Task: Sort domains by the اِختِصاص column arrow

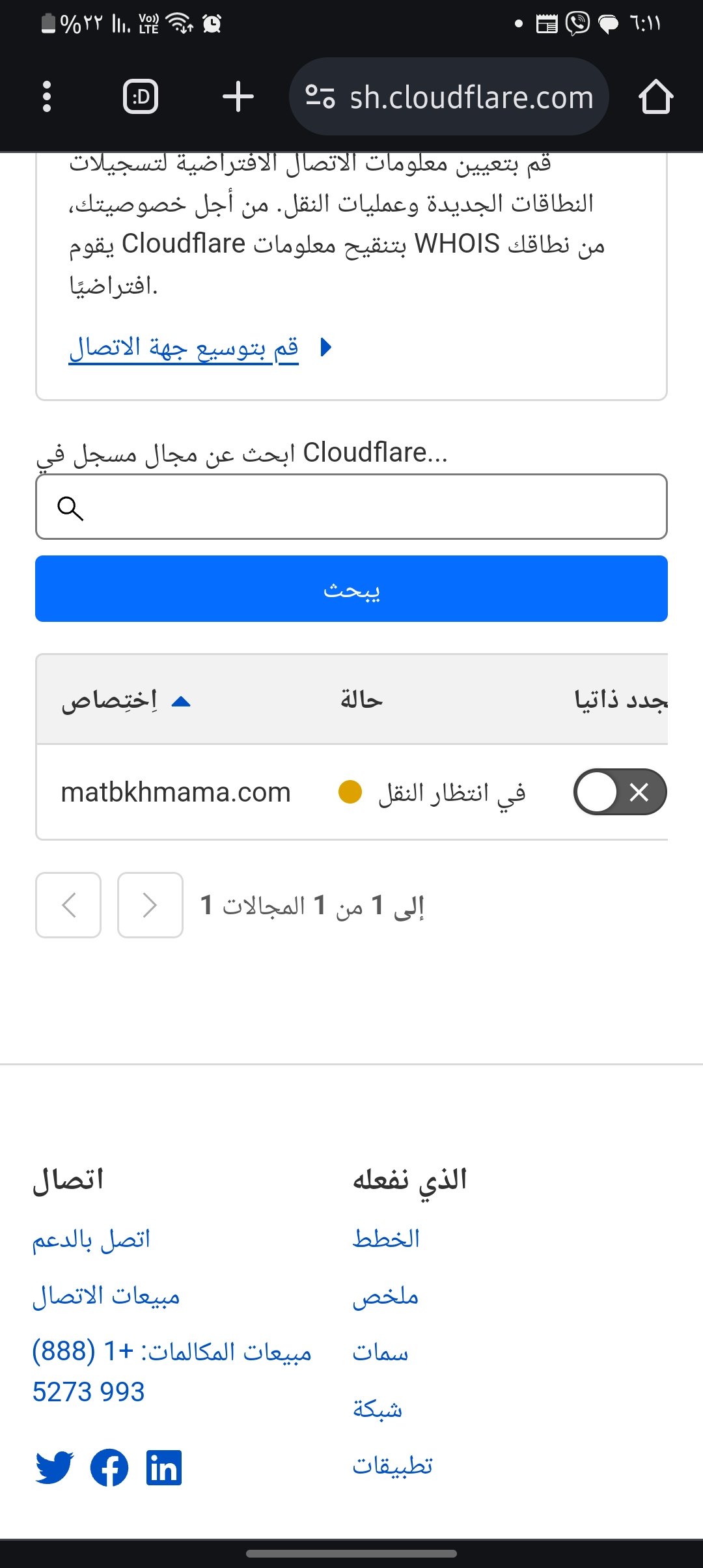Action: (x=180, y=701)
